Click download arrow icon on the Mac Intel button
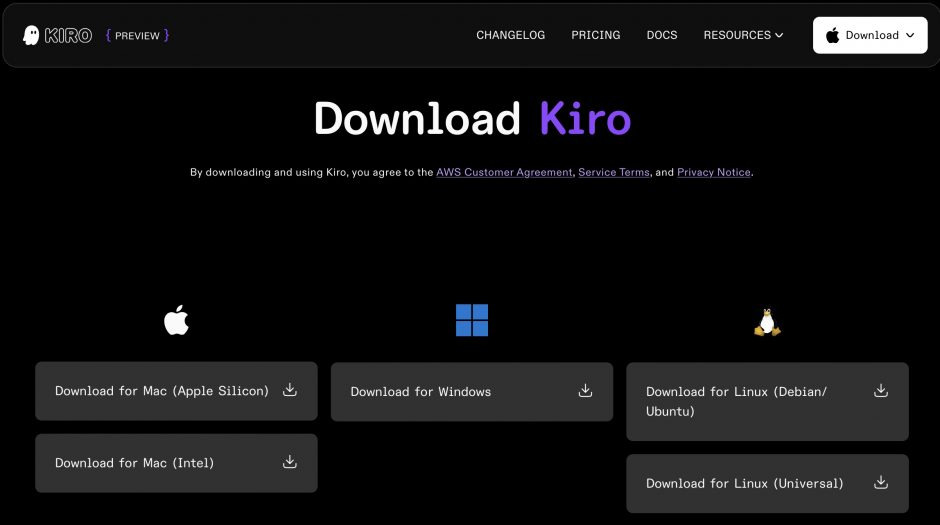The width and height of the screenshot is (940, 525). click(x=290, y=461)
